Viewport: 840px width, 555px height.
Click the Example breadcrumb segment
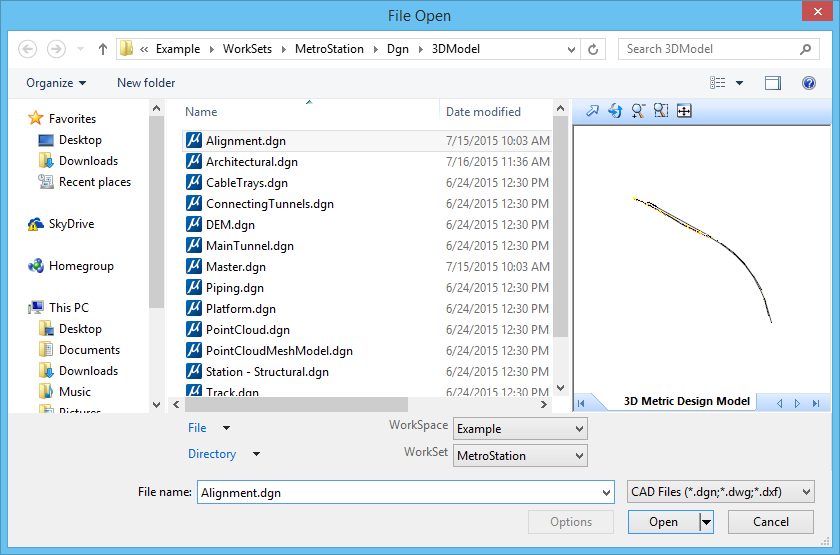pyautogui.click(x=178, y=49)
